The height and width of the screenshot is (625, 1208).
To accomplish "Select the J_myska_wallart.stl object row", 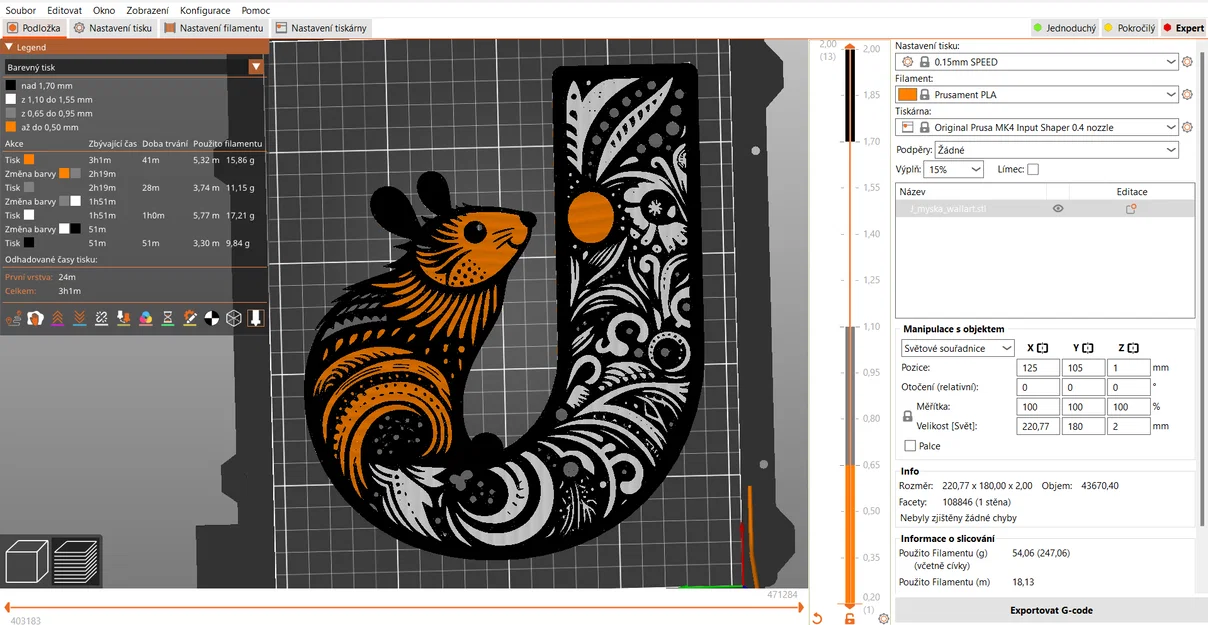I will [1045, 209].
